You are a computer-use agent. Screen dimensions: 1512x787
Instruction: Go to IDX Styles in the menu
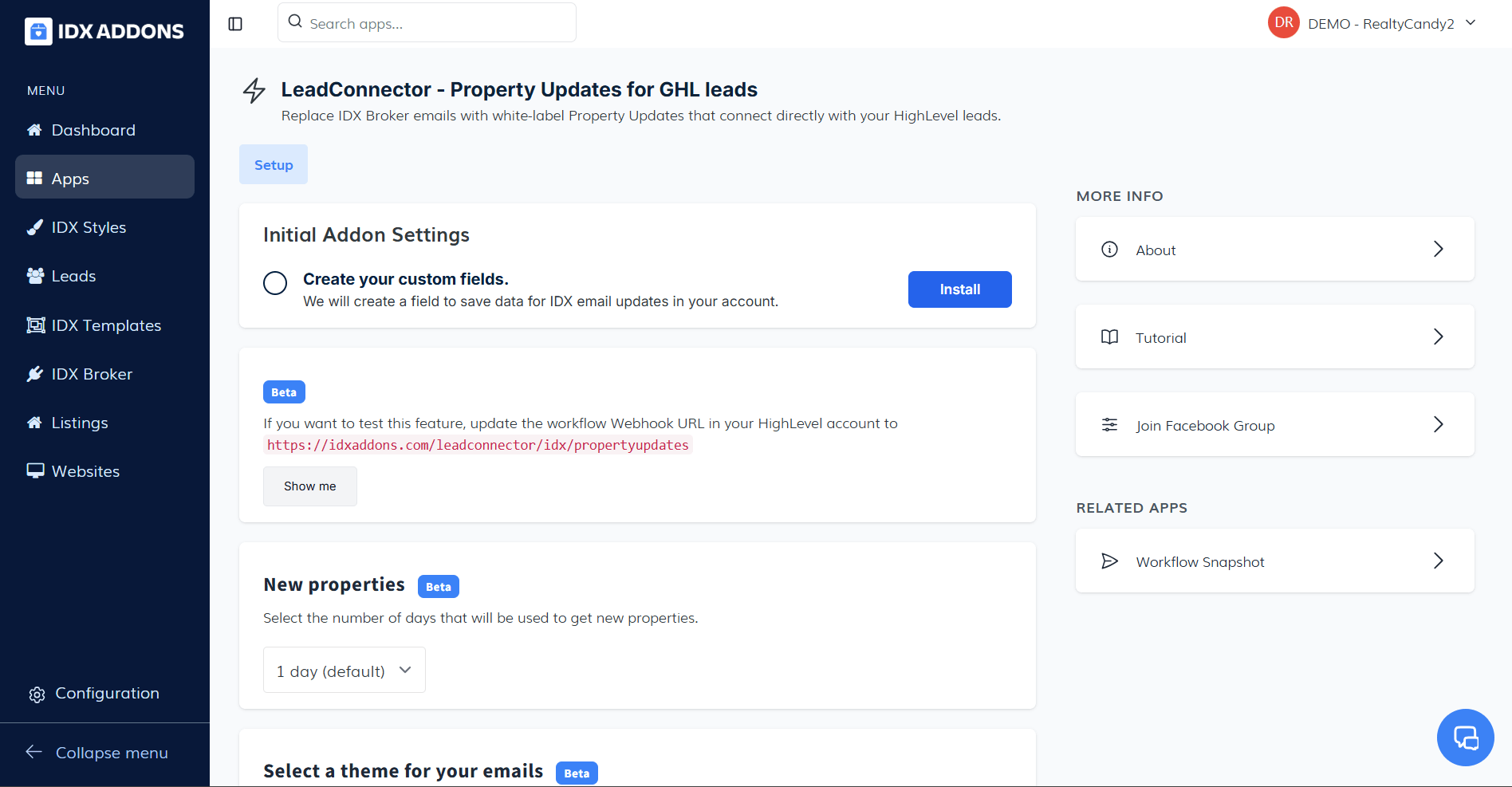[x=89, y=227]
